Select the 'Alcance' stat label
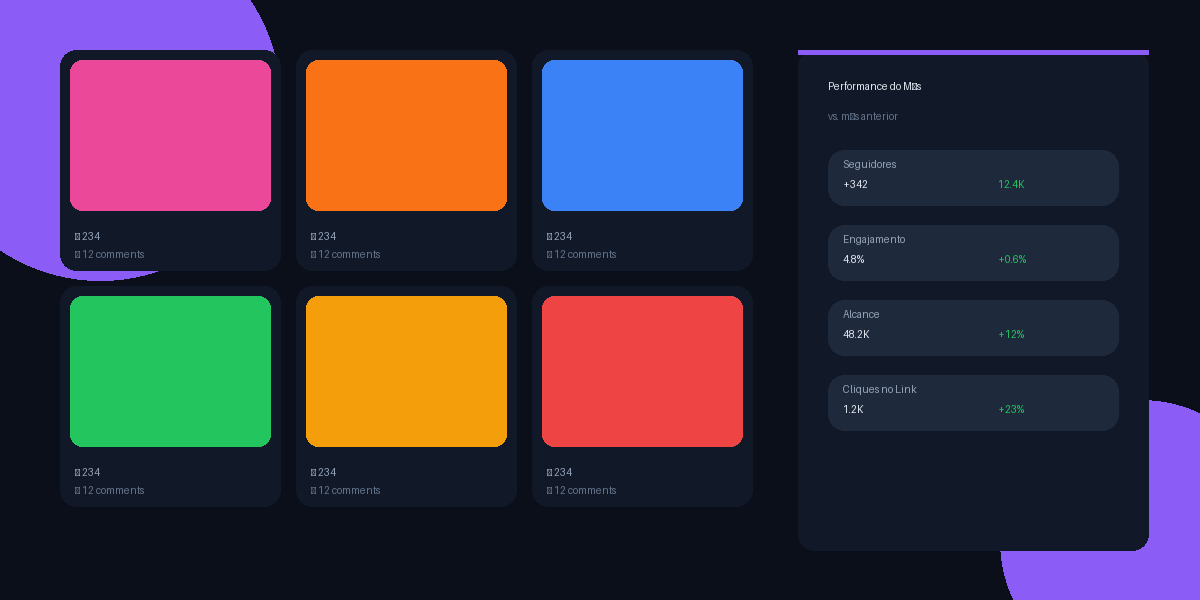 click(861, 314)
